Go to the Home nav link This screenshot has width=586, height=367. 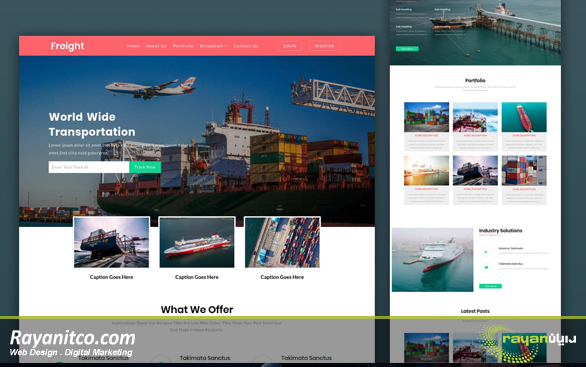point(133,46)
